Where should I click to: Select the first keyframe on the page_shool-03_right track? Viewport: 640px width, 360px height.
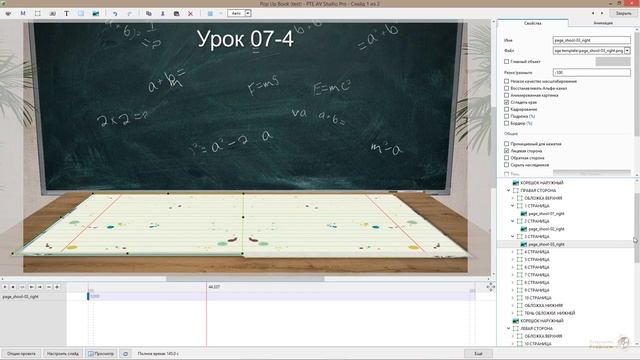tap(88, 296)
